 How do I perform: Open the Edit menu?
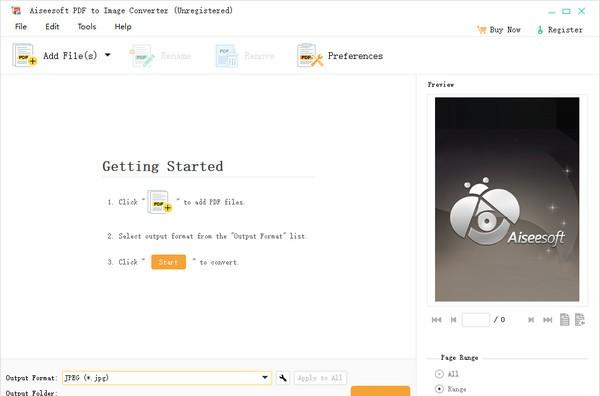point(52,27)
